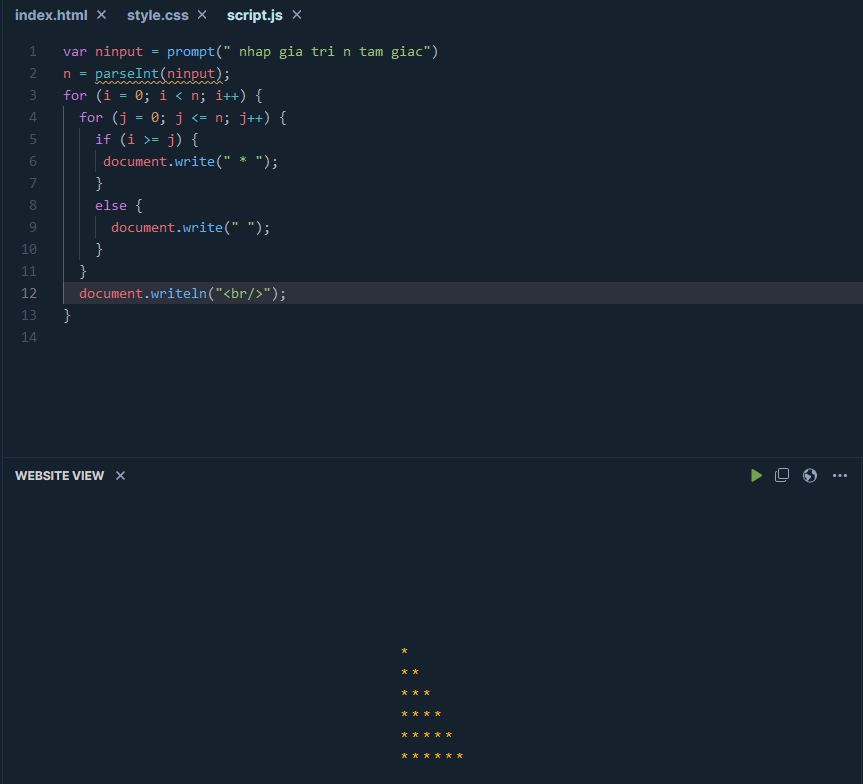Close the script.js tab
Screen dimensions: 863x784
point(297,15)
